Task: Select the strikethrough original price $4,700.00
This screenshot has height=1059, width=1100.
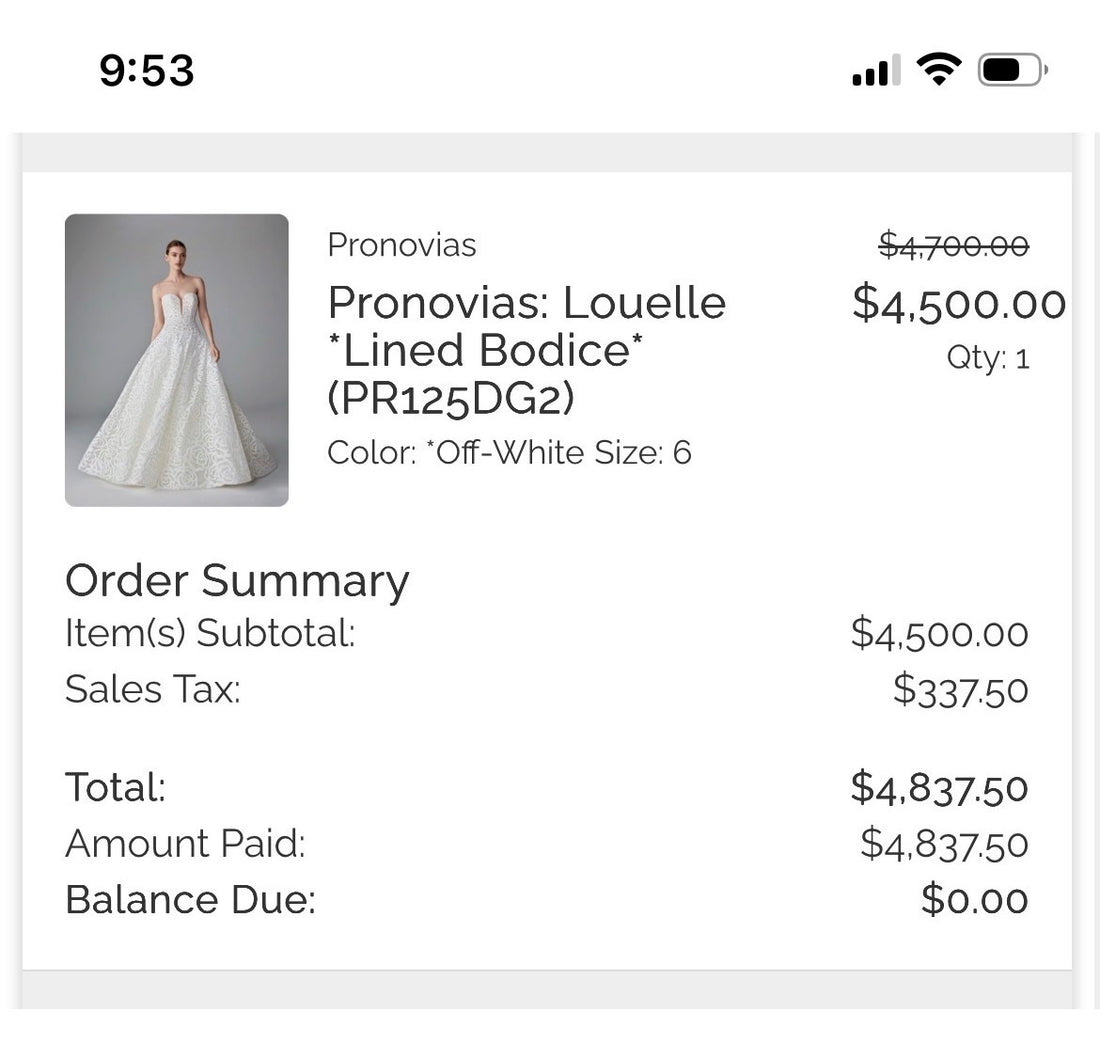Action: 952,245
